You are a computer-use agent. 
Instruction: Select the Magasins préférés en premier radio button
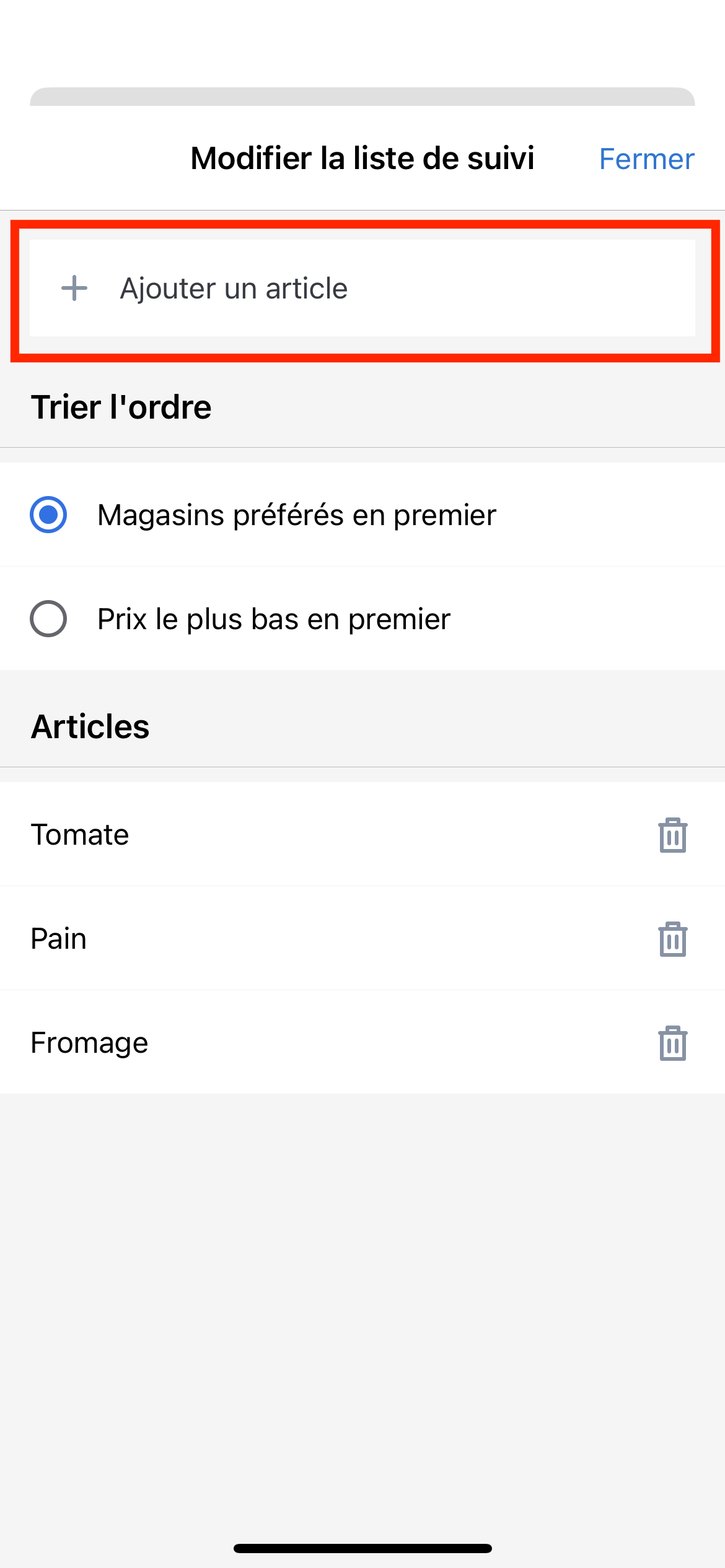click(48, 515)
